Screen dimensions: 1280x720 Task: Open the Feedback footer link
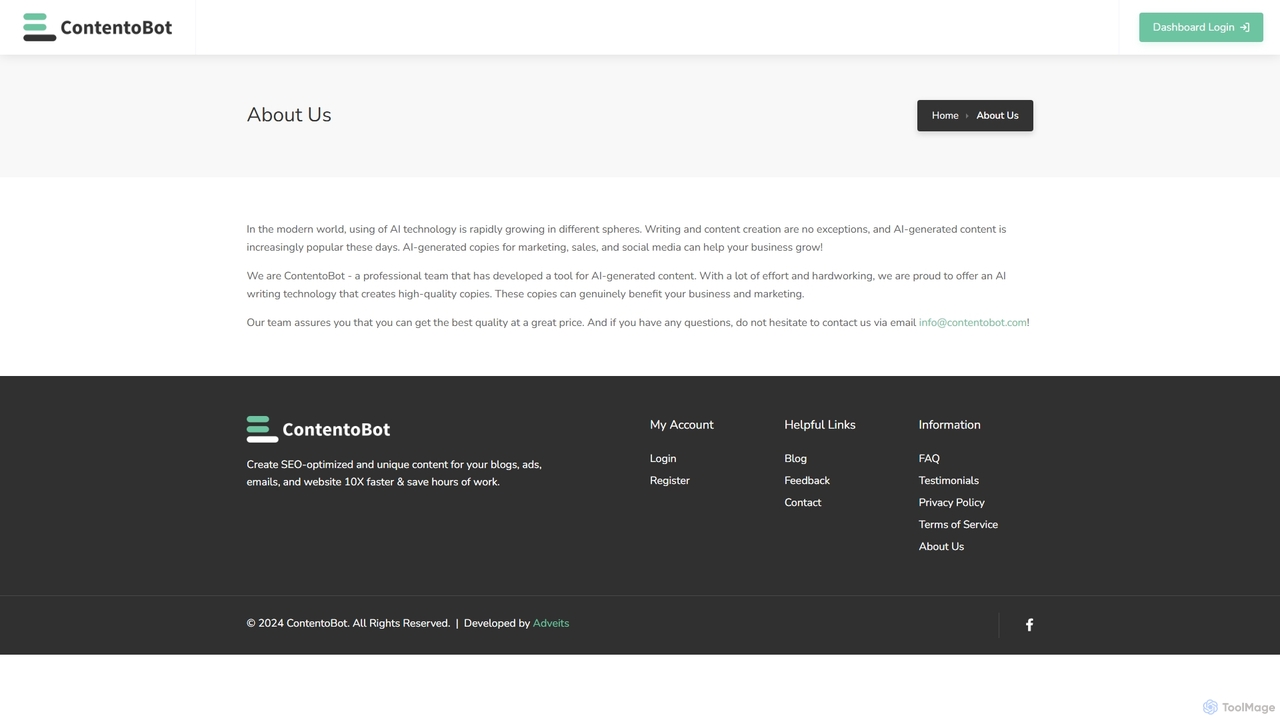coord(807,481)
